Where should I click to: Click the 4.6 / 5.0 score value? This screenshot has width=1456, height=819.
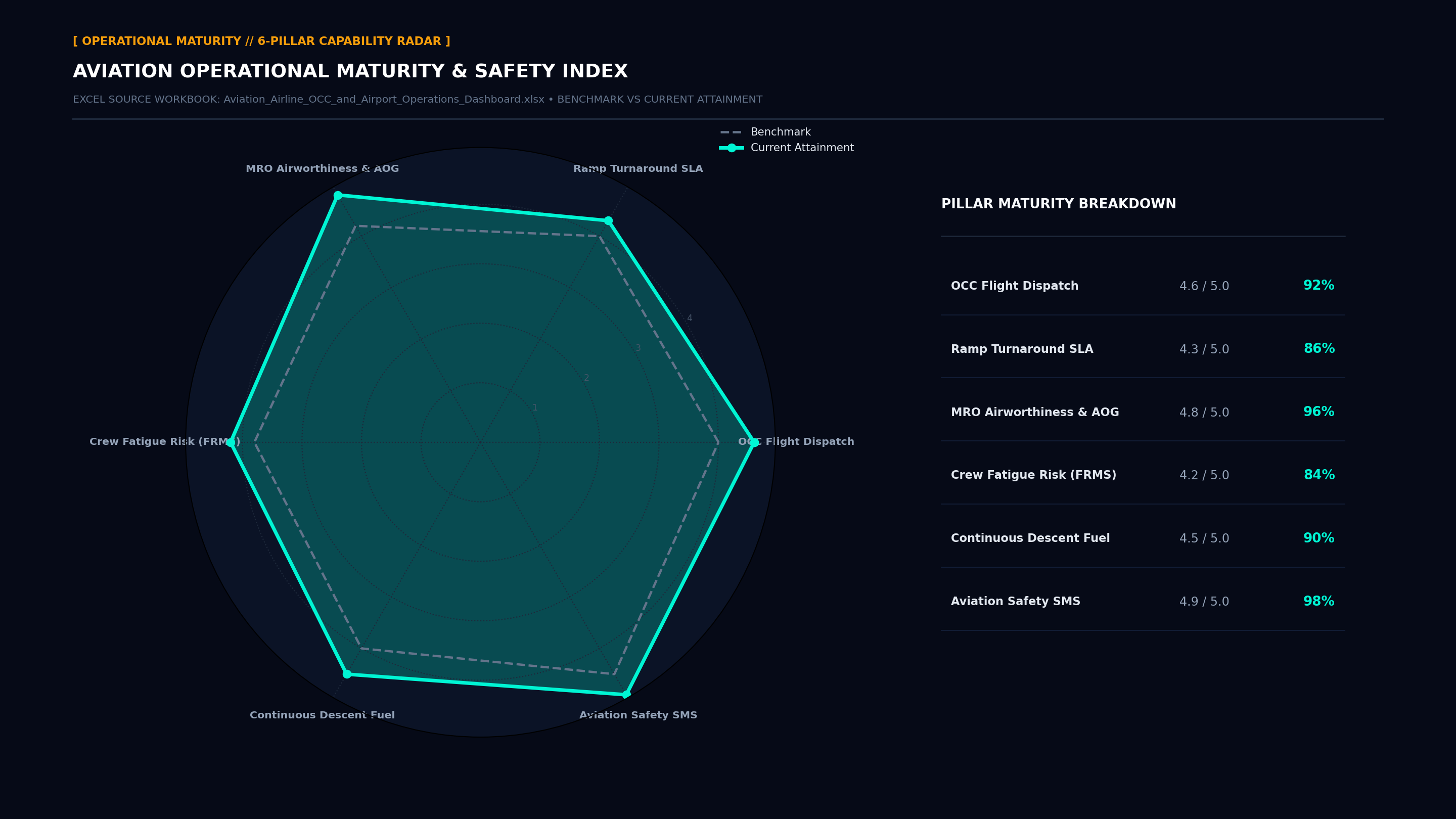coord(1204,286)
